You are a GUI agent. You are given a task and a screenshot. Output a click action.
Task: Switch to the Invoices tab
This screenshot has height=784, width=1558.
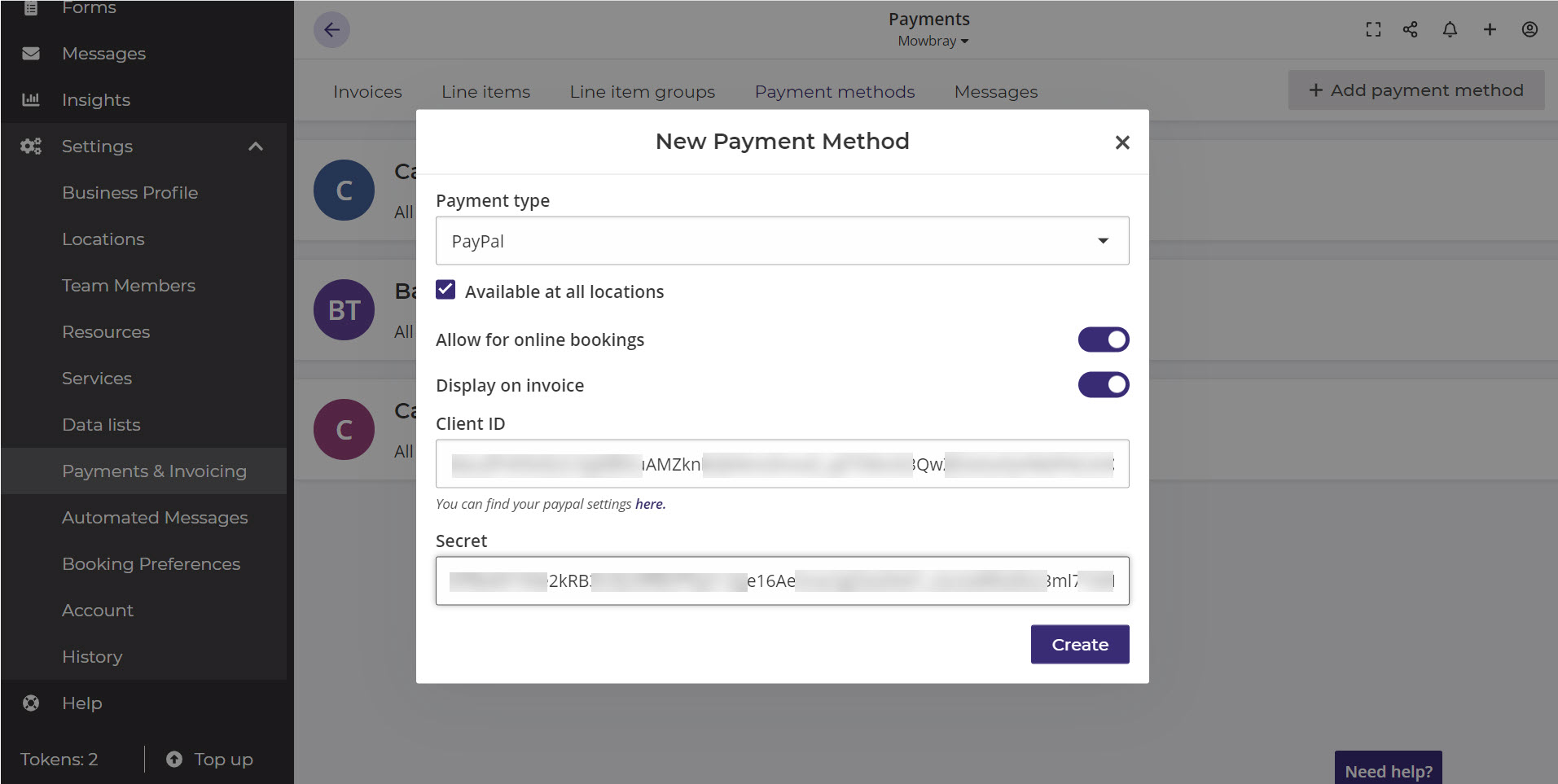pos(367,92)
